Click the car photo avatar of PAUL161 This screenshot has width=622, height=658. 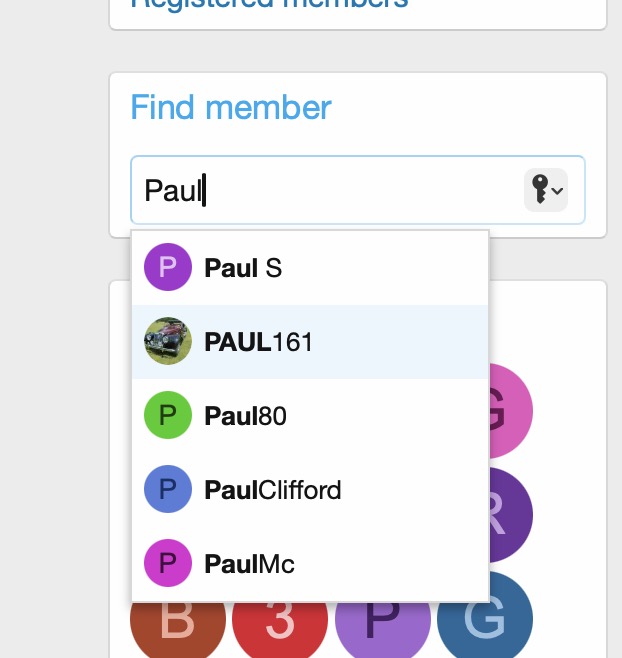pos(168,342)
